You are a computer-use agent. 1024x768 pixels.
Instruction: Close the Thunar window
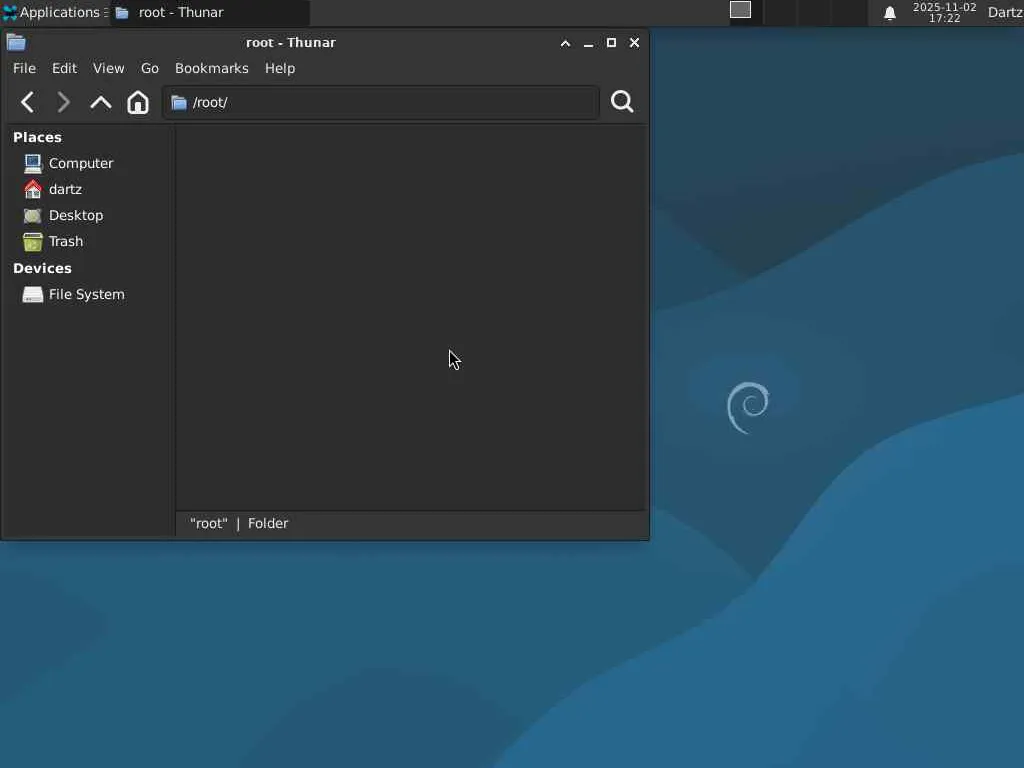[634, 43]
